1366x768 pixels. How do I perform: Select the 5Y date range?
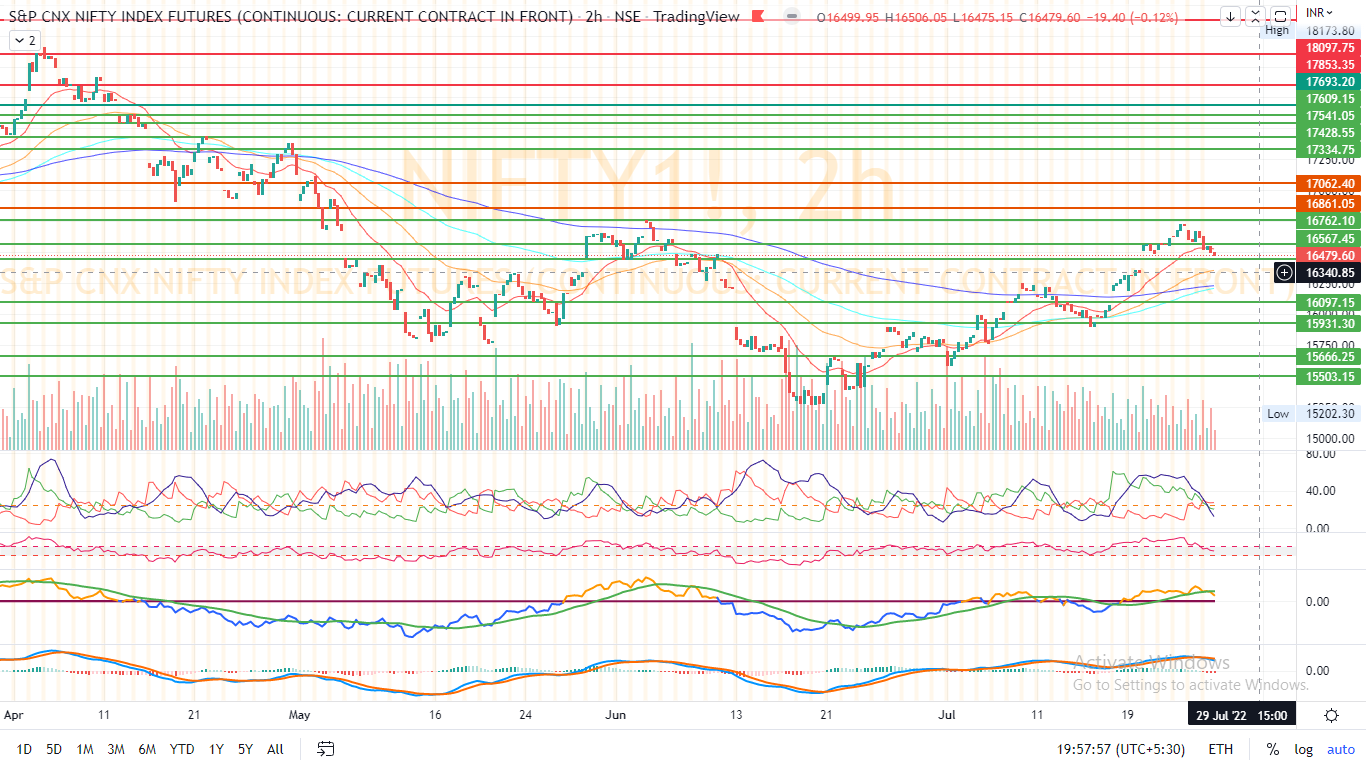coord(245,749)
